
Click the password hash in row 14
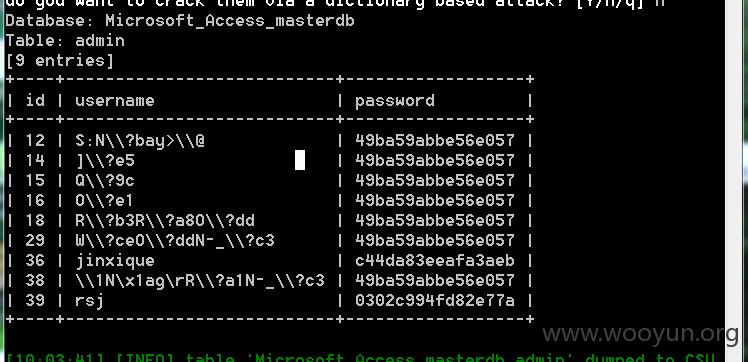coord(435,160)
